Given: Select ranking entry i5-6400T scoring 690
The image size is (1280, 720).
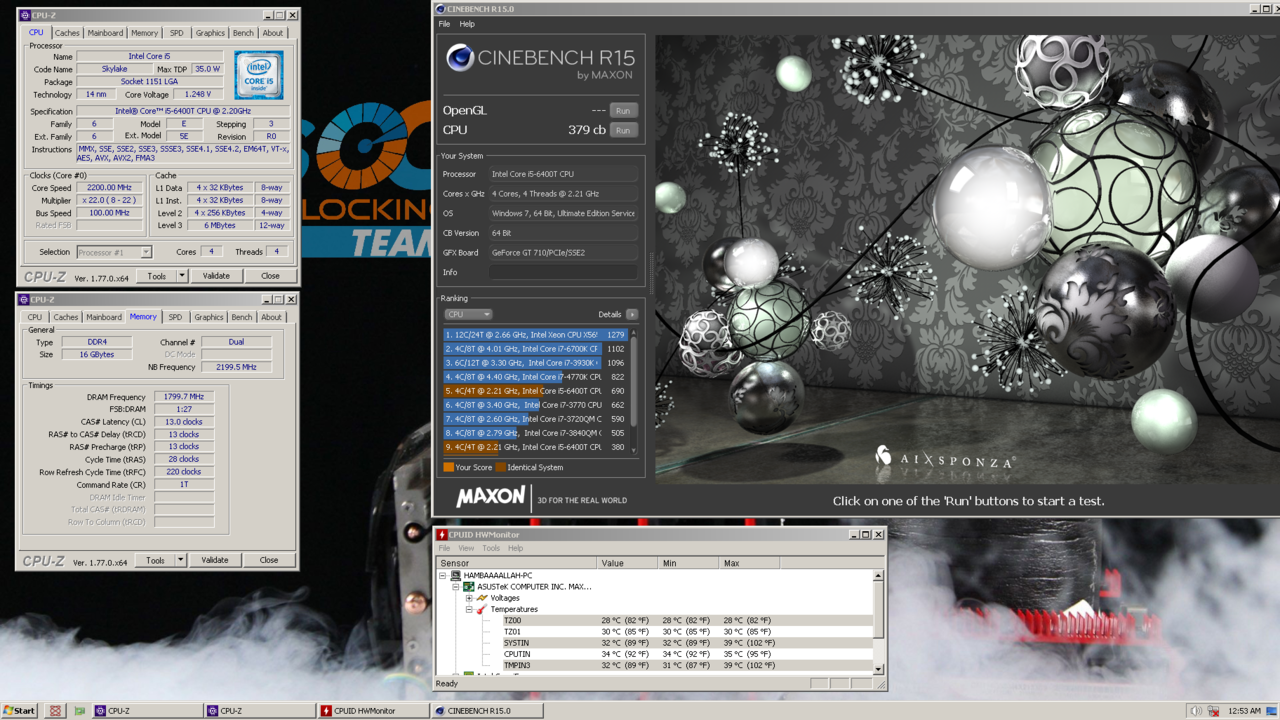Looking at the screenshot, I should coord(536,391).
